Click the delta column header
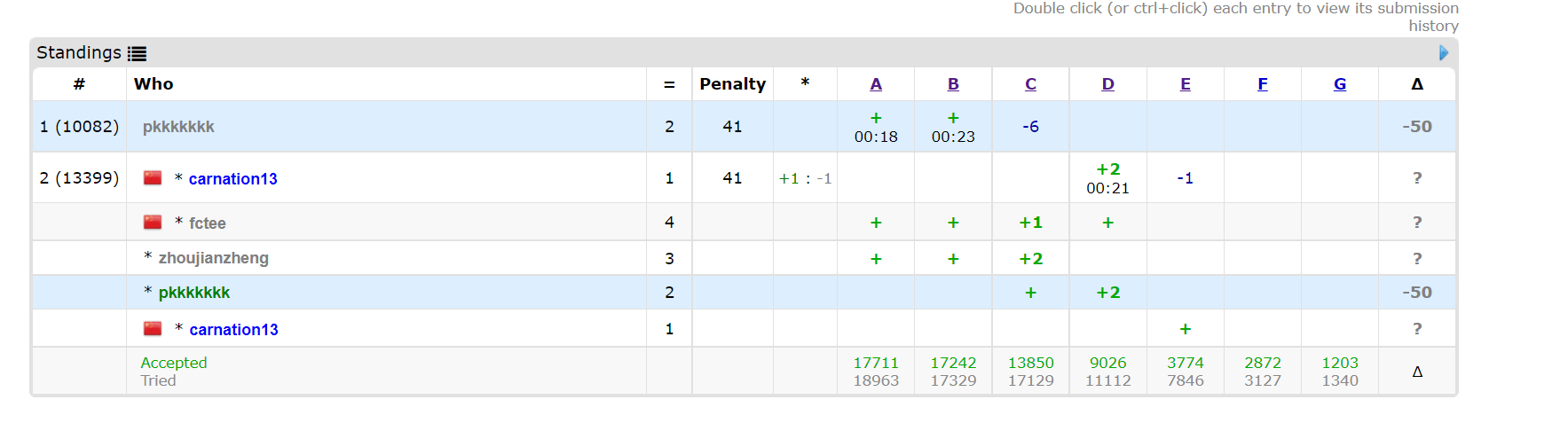The width and height of the screenshot is (1568, 423). [x=1417, y=84]
